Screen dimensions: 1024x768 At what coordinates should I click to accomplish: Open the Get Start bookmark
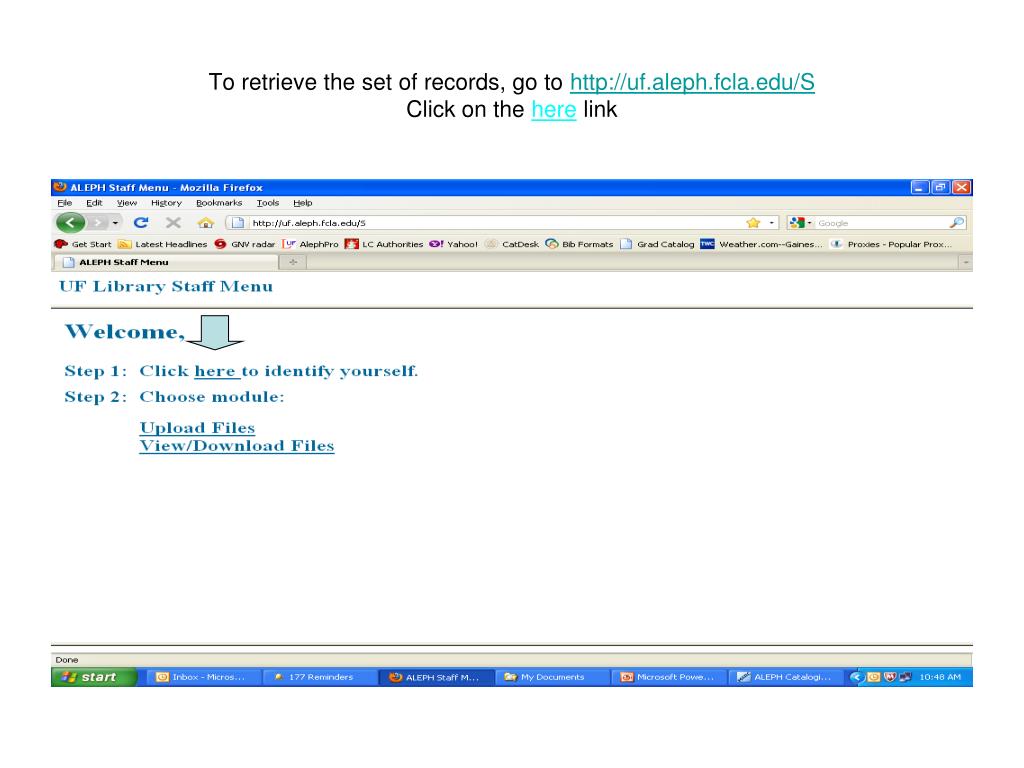pyautogui.click(x=84, y=244)
